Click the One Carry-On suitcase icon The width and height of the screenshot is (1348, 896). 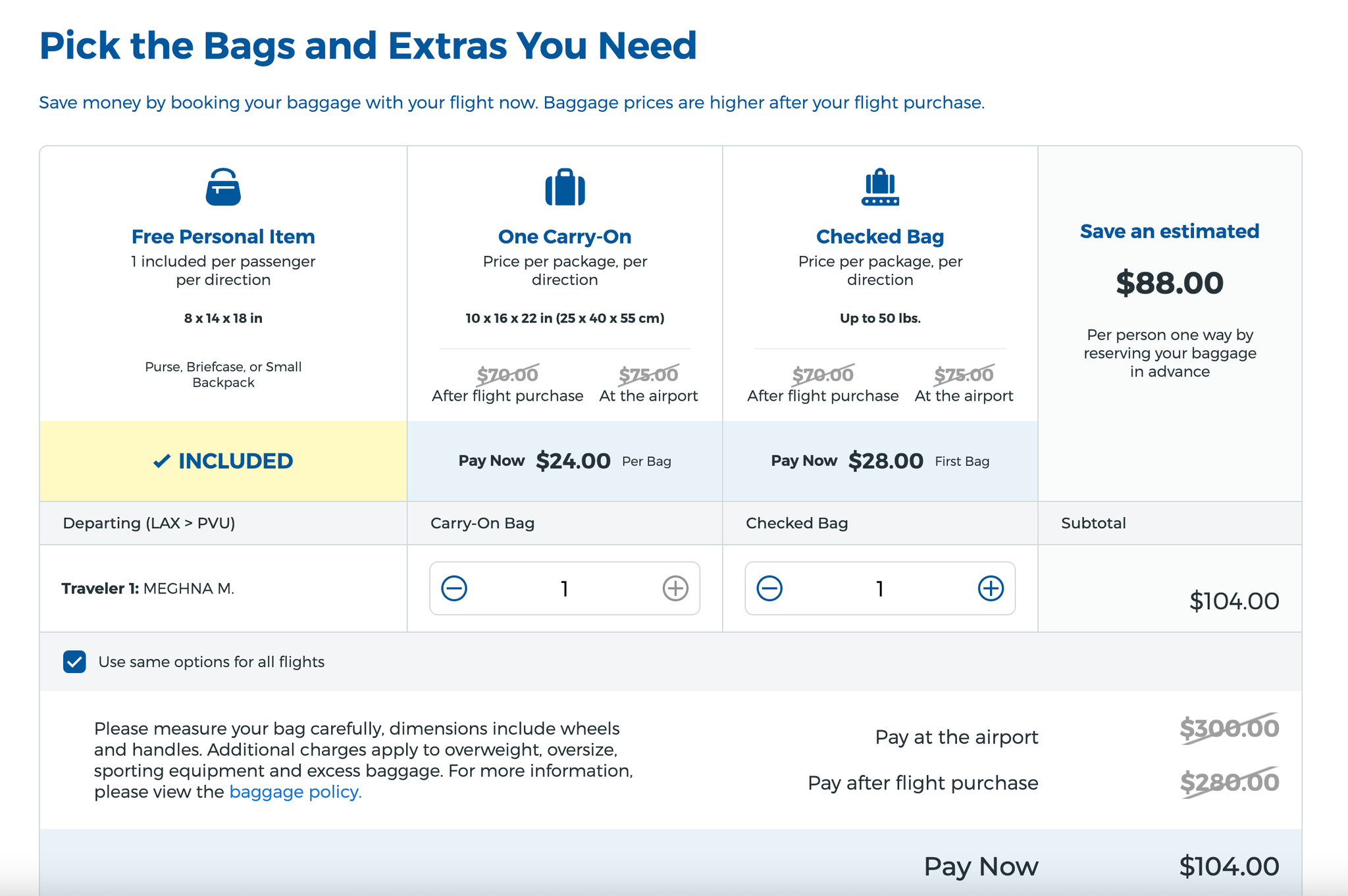tap(565, 187)
